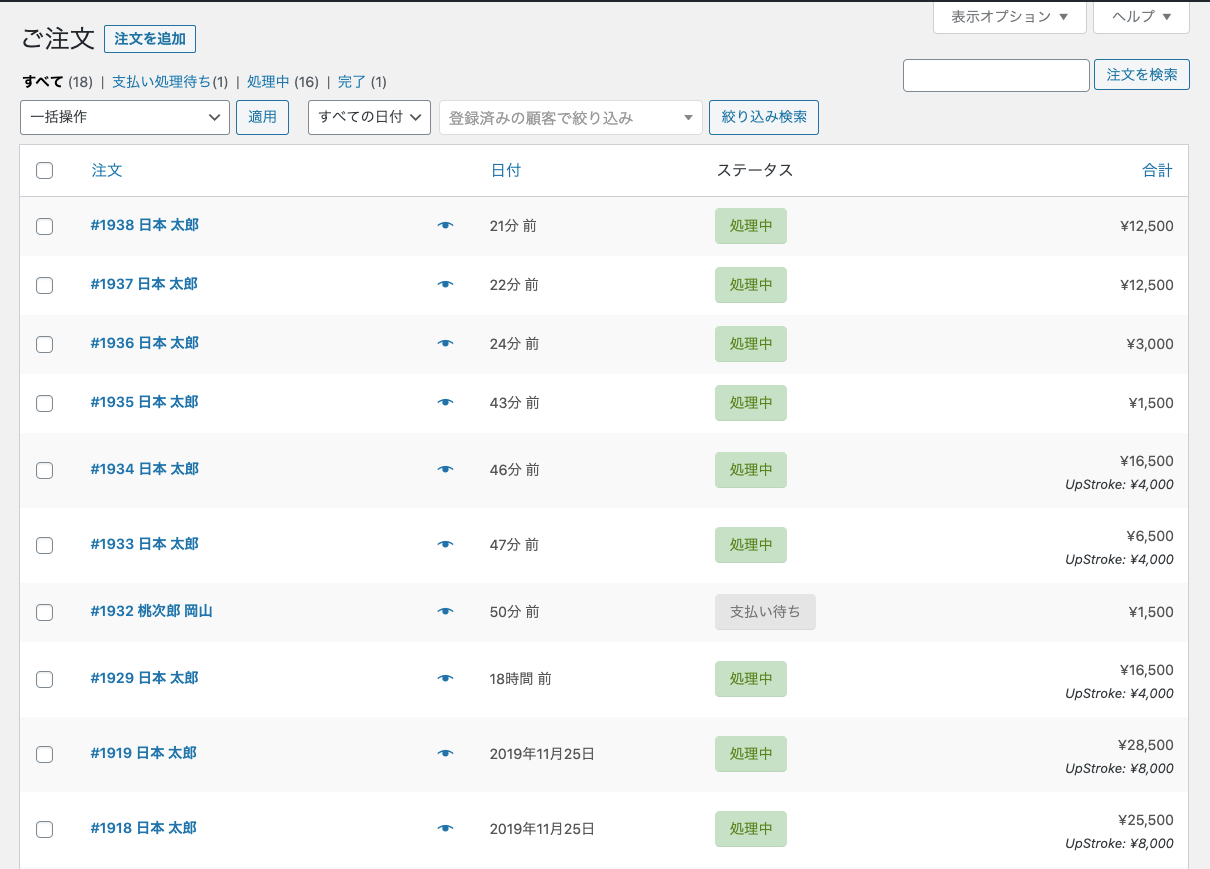Expand the ヘルプ help panel
The image size is (1210, 869).
tap(1142, 17)
